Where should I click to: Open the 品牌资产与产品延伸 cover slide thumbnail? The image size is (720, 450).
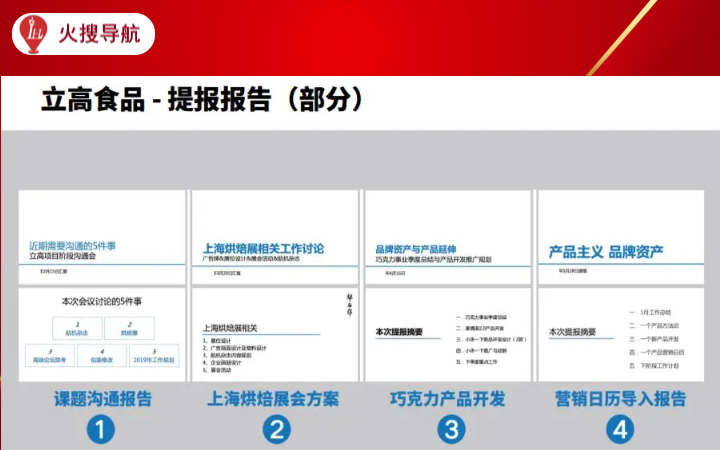tap(448, 237)
